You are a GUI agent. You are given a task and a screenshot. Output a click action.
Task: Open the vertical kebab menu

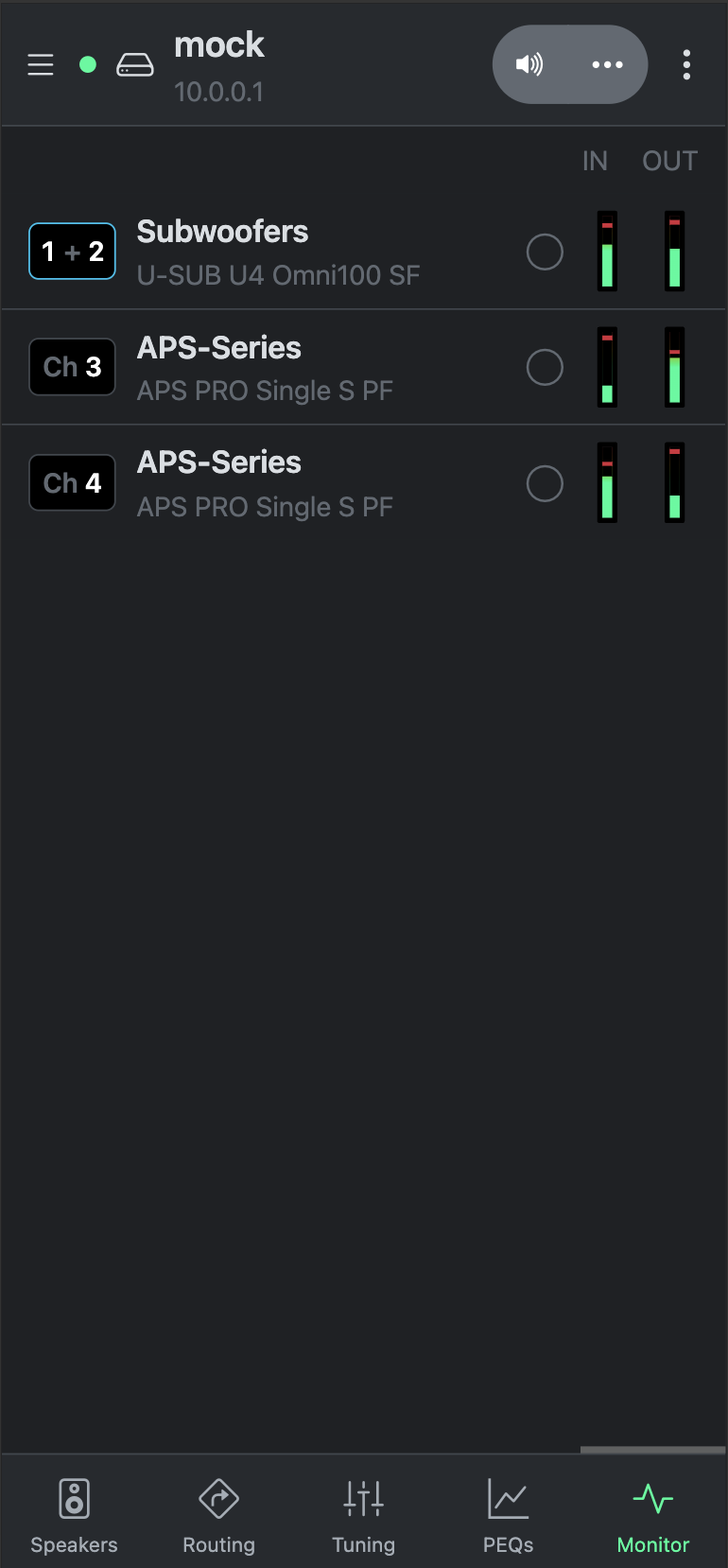coord(686,64)
